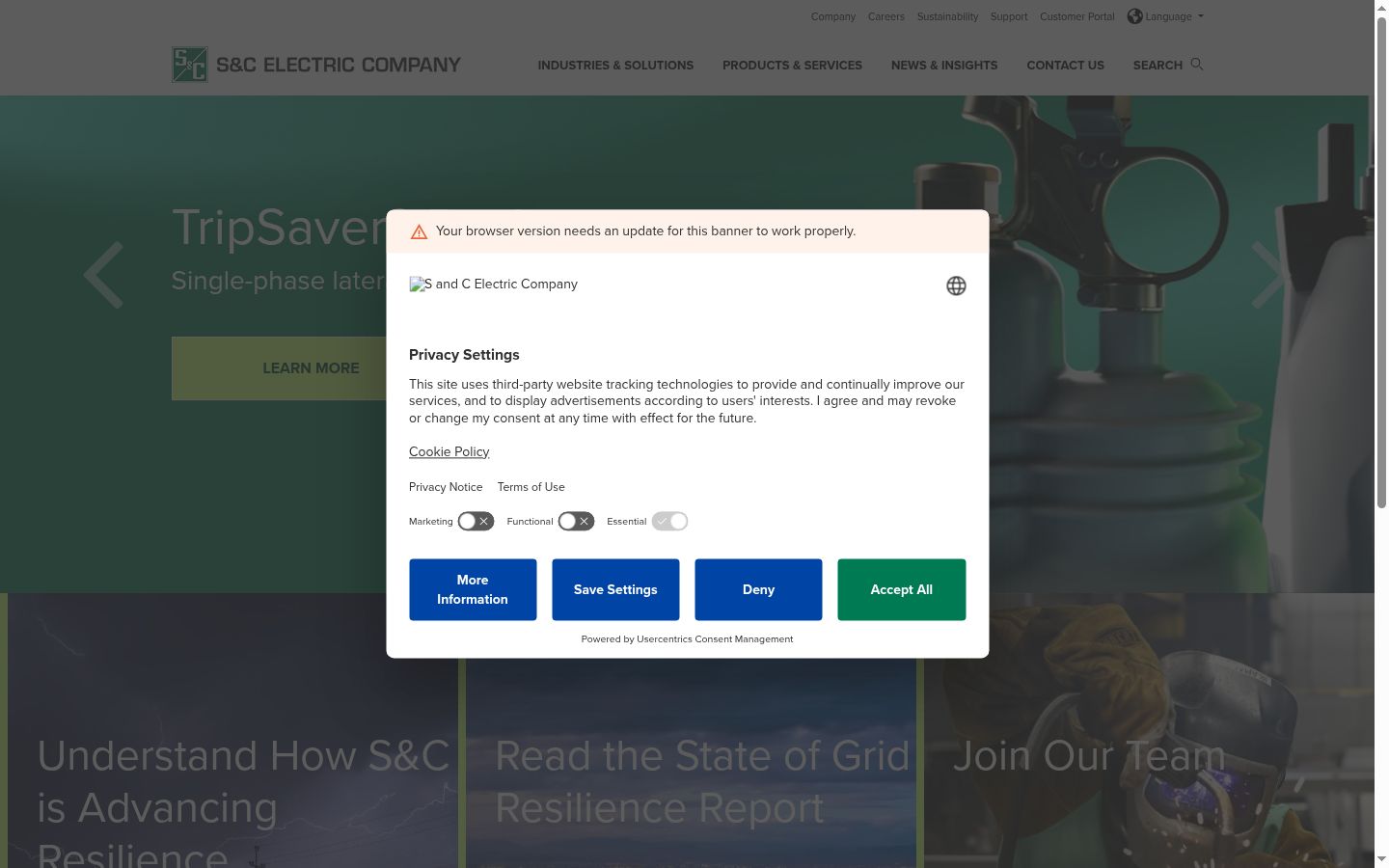Click the Accept All button
The image size is (1389, 868).
pyautogui.click(x=901, y=589)
